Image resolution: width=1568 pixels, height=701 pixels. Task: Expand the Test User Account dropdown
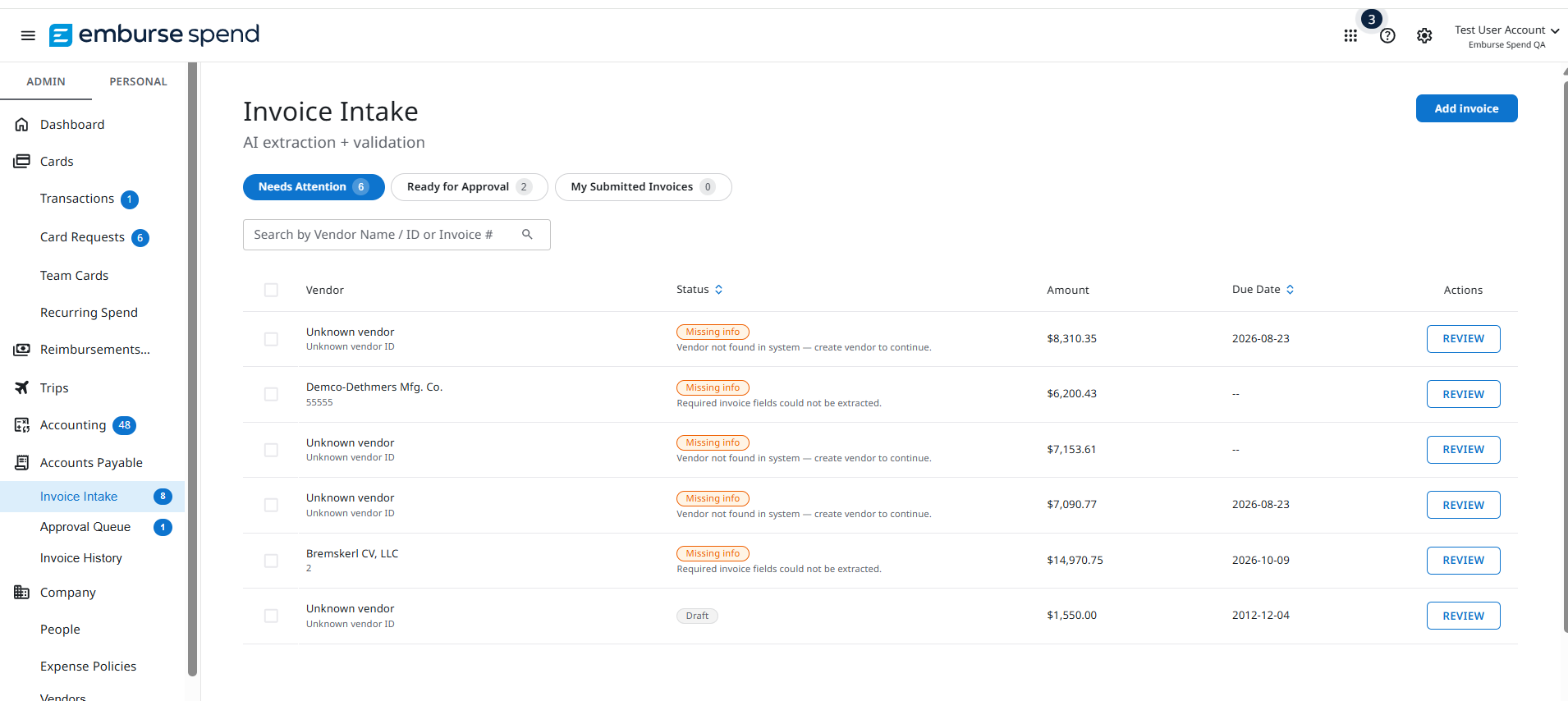[1506, 36]
